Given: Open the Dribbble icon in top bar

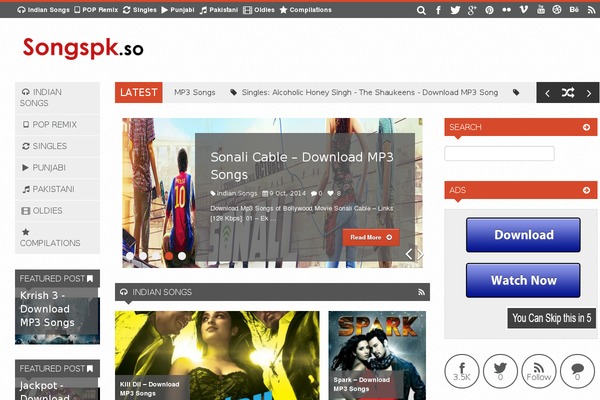Looking at the screenshot, I should pos(557,10).
